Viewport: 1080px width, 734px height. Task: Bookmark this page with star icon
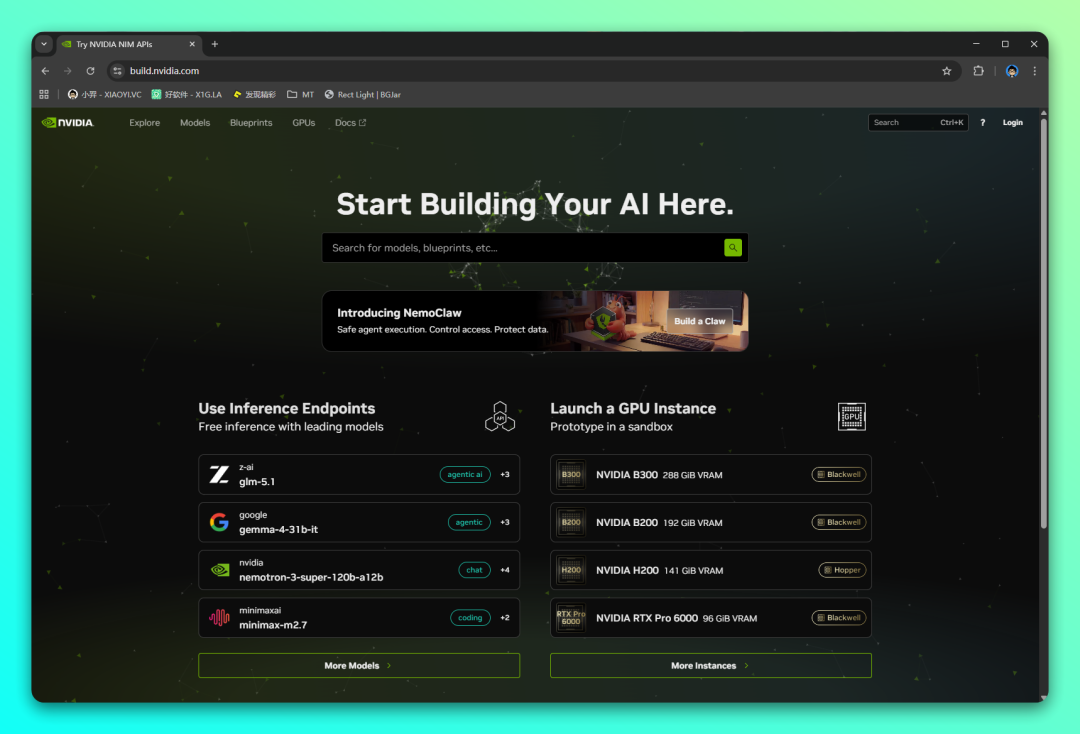tap(946, 71)
